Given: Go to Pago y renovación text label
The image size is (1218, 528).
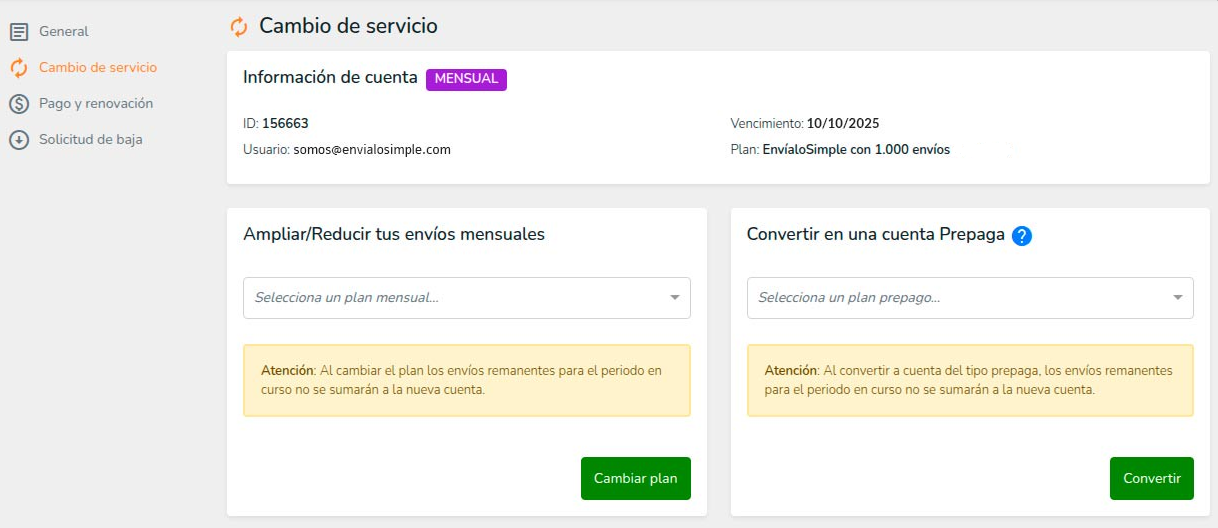Looking at the screenshot, I should pyautogui.click(x=96, y=104).
